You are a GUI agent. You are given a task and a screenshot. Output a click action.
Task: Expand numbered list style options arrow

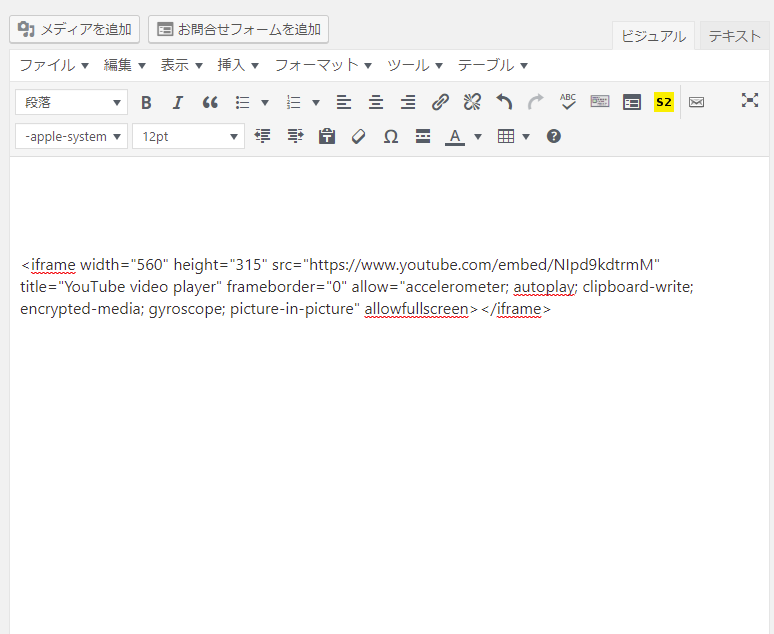coord(316,103)
